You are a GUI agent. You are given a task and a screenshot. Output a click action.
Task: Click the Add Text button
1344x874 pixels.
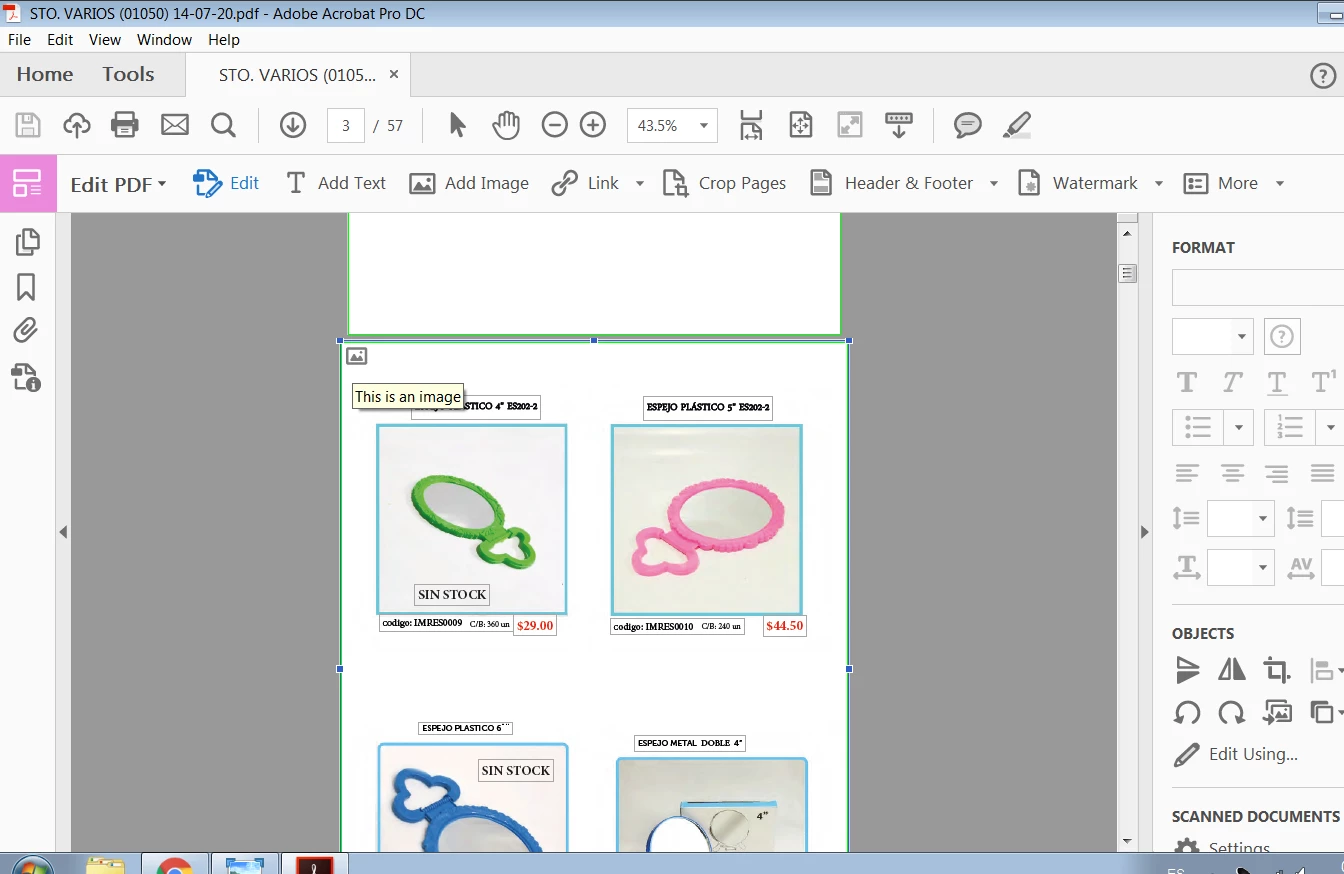(x=336, y=184)
